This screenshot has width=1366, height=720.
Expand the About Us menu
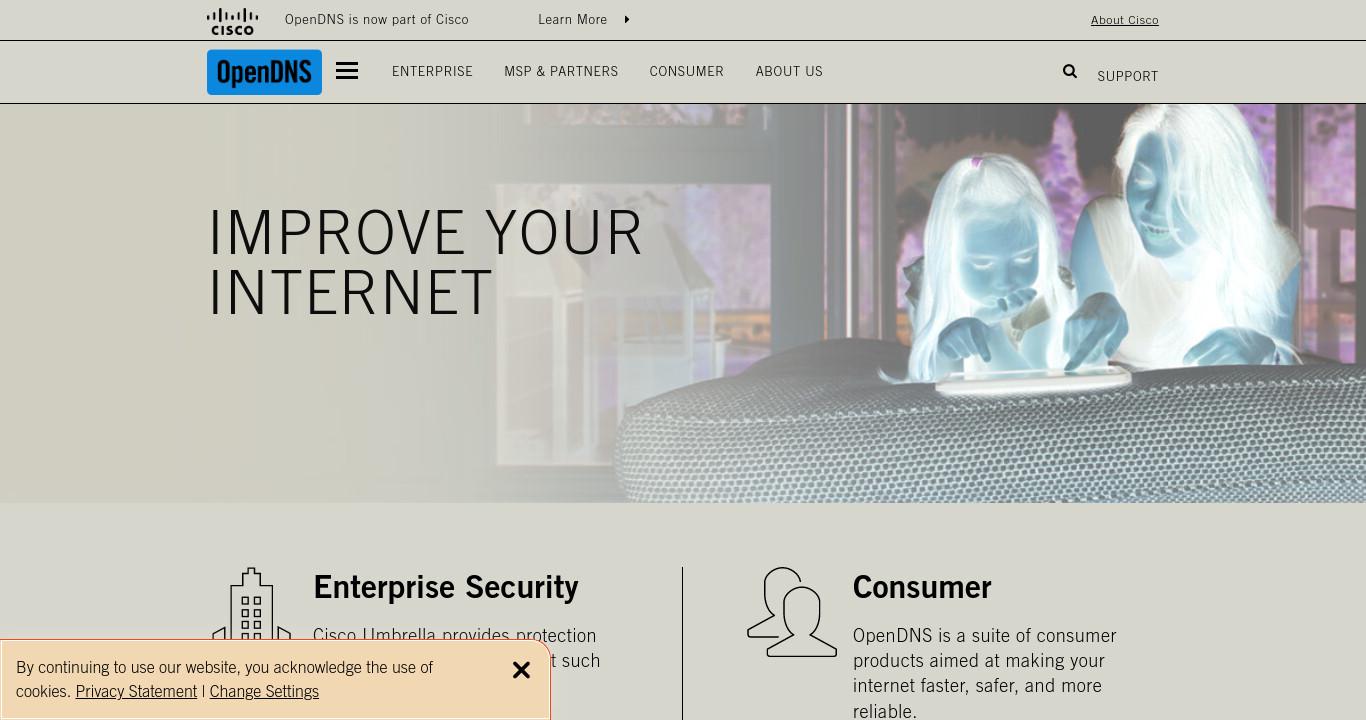[x=789, y=71]
